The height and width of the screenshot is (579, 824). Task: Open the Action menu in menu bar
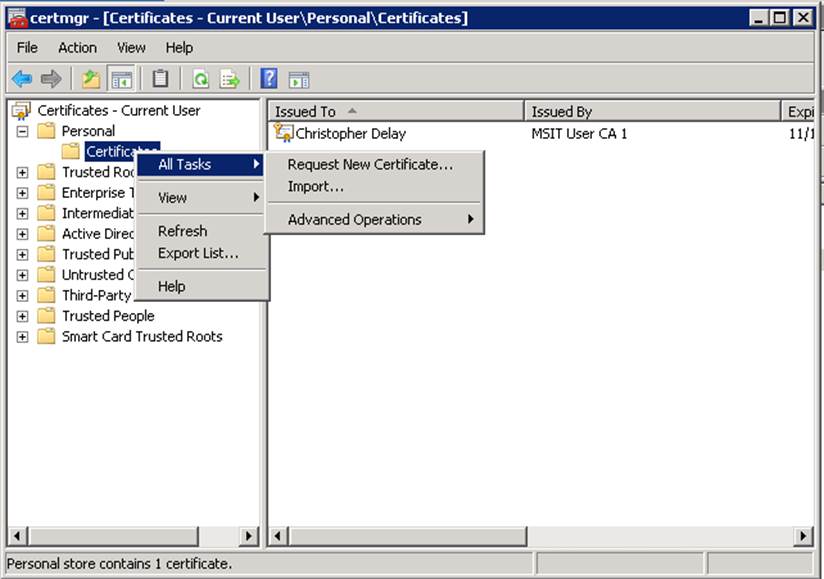click(x=77, y=47)
